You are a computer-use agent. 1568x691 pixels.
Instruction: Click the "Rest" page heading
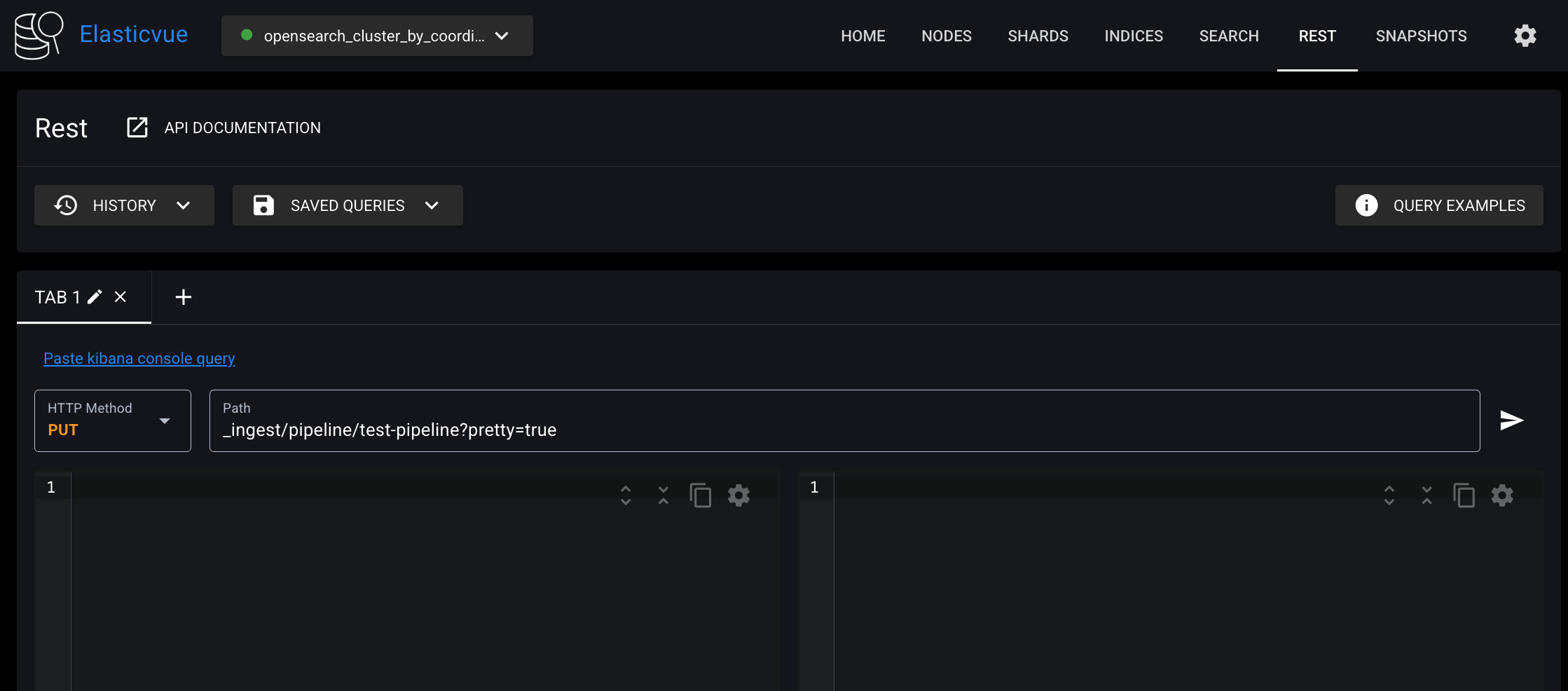pos(62,128)
